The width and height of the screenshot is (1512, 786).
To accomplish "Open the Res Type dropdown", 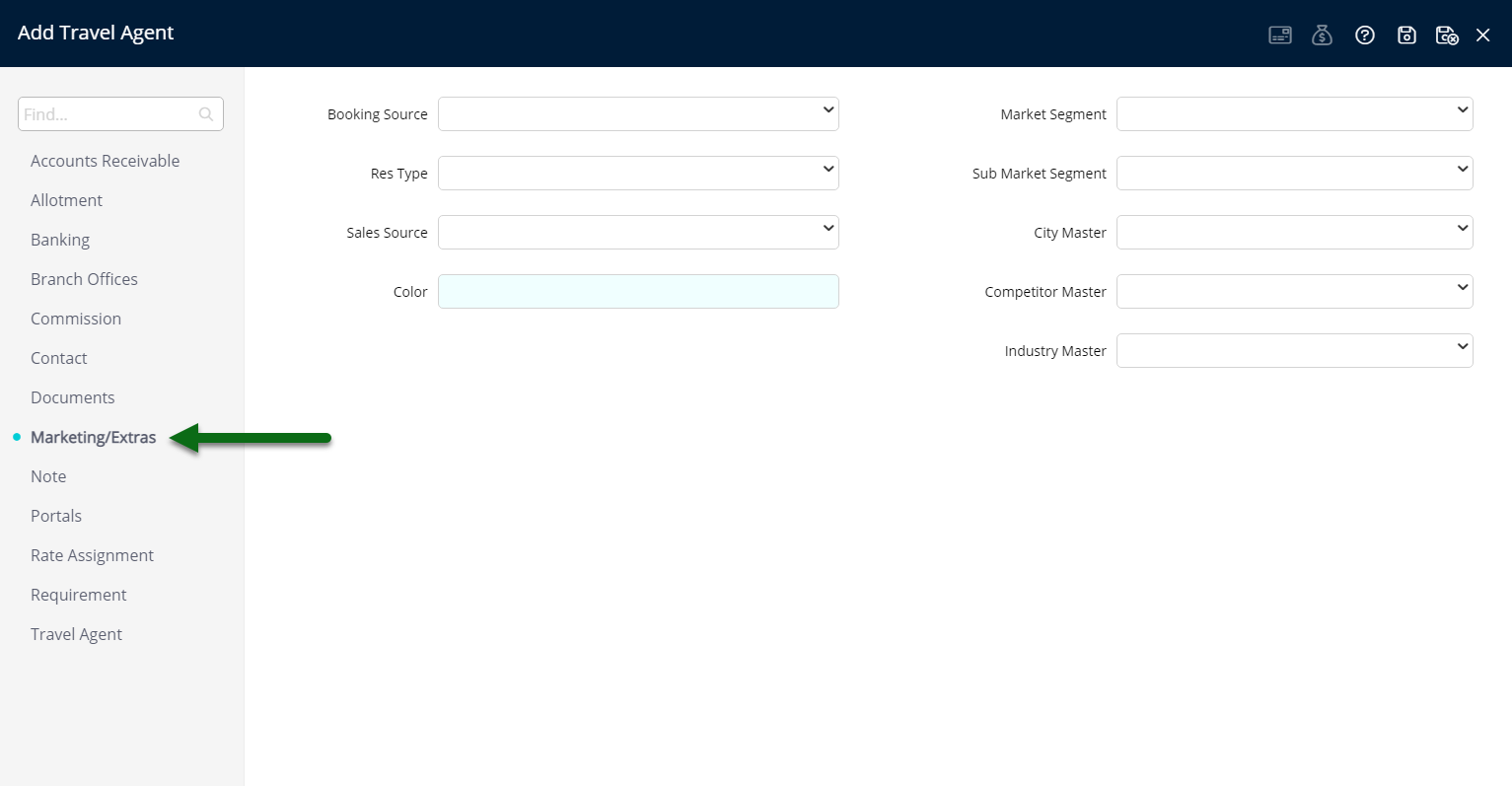I will pos(638,173).
